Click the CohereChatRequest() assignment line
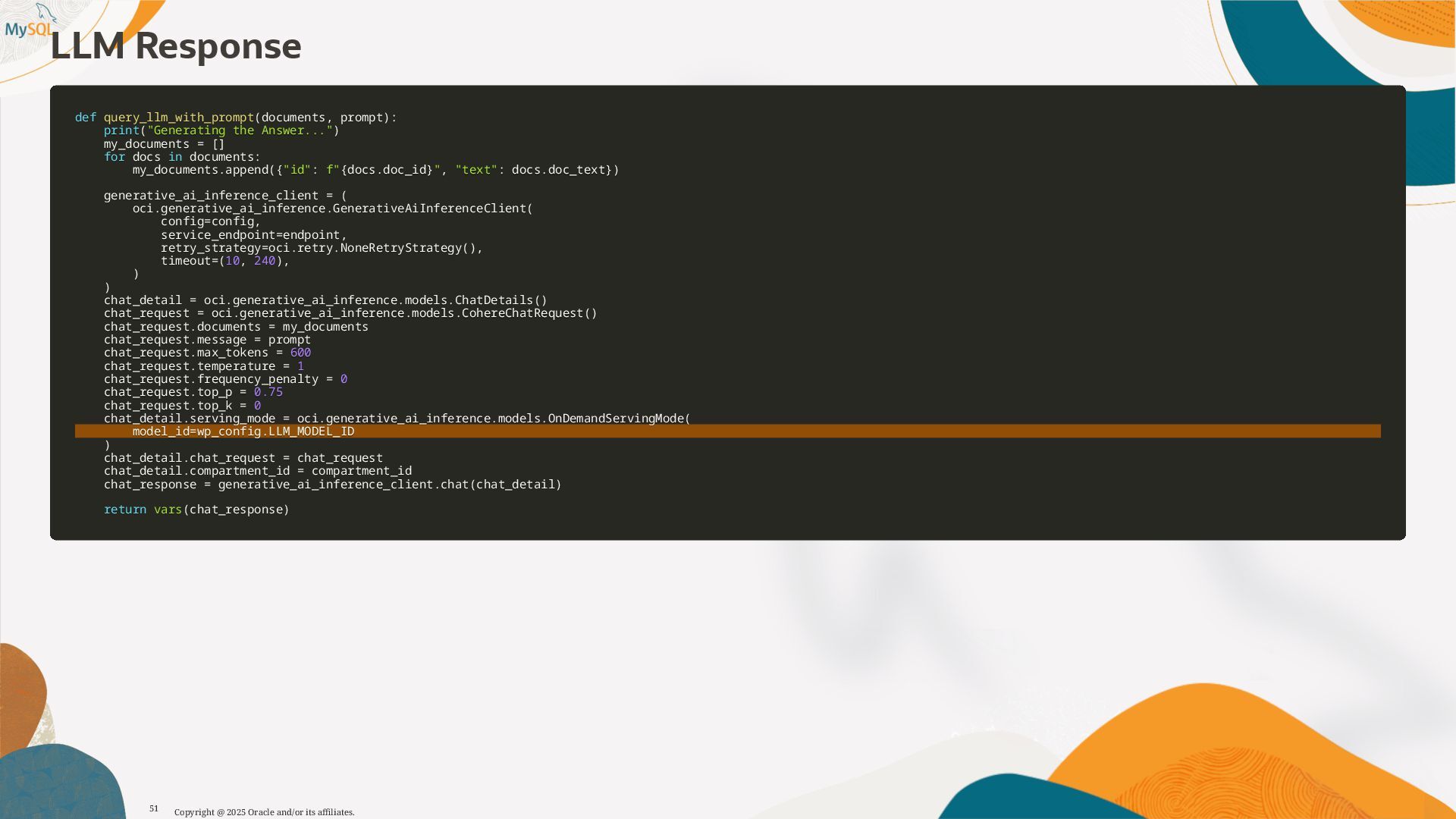Viewport: 1456px width, 819px height. pyautogui.click(x=350, y=313)
